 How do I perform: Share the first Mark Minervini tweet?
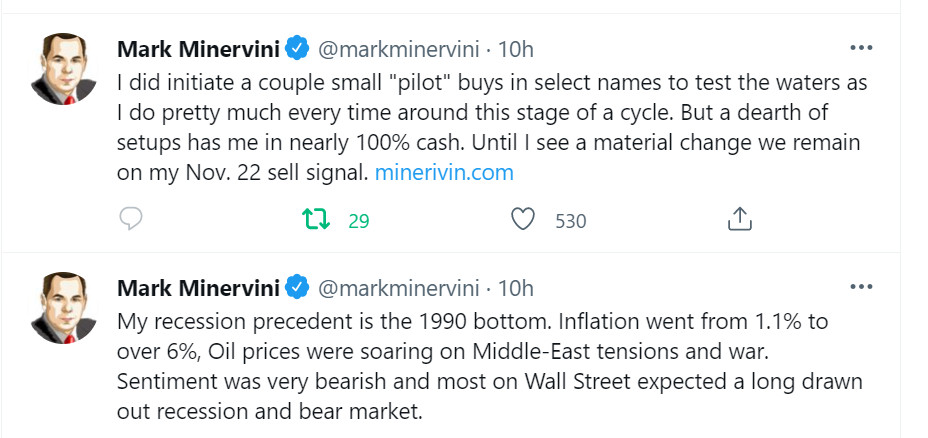pos(738,219)
